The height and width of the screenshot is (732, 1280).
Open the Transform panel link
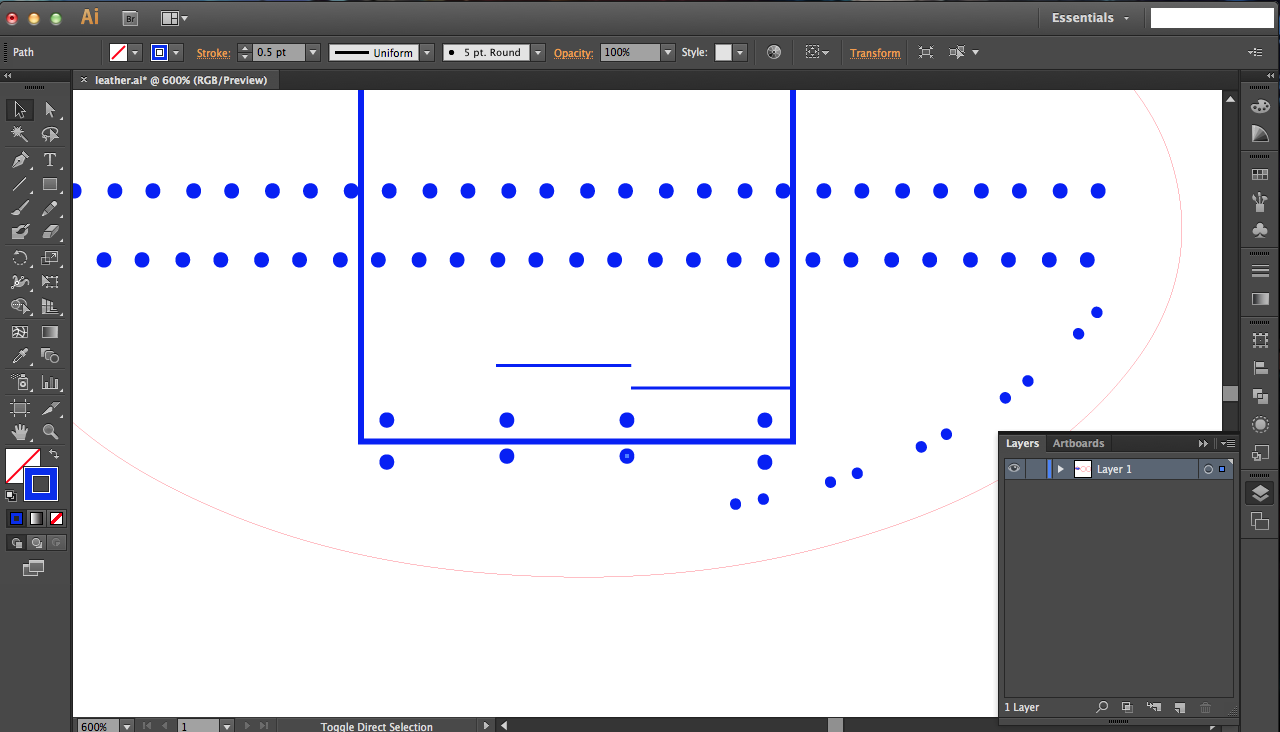click(875, 53)
